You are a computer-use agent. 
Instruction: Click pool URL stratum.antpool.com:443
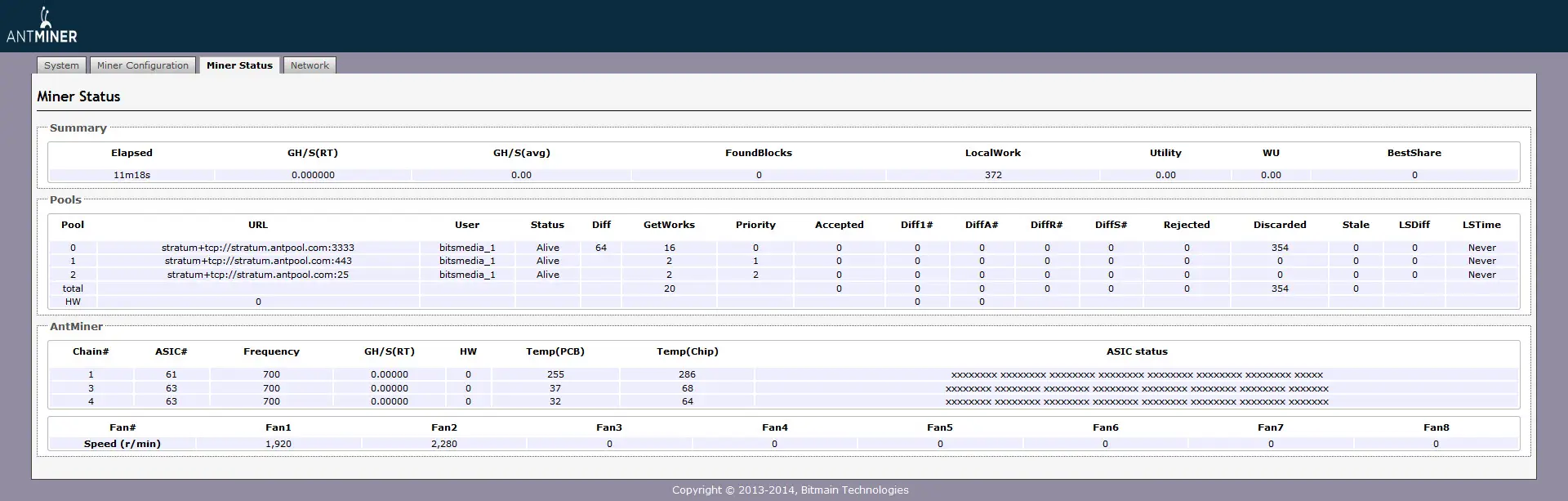click(258, 261)
